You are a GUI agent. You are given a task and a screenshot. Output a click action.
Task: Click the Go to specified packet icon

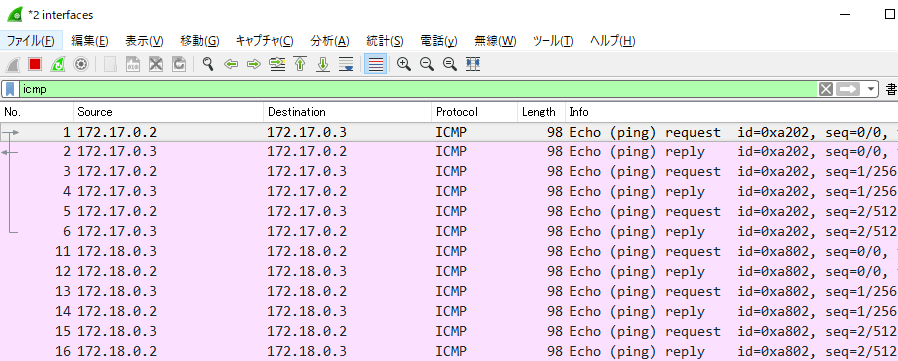[x=277, y=64]
